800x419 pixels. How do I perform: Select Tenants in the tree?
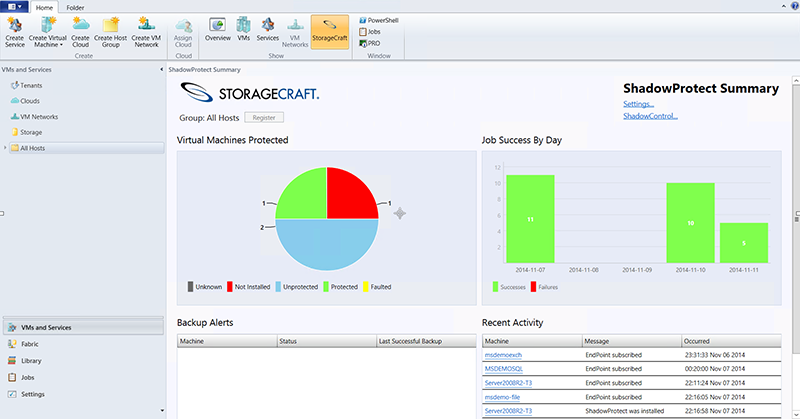pos(27,86)
